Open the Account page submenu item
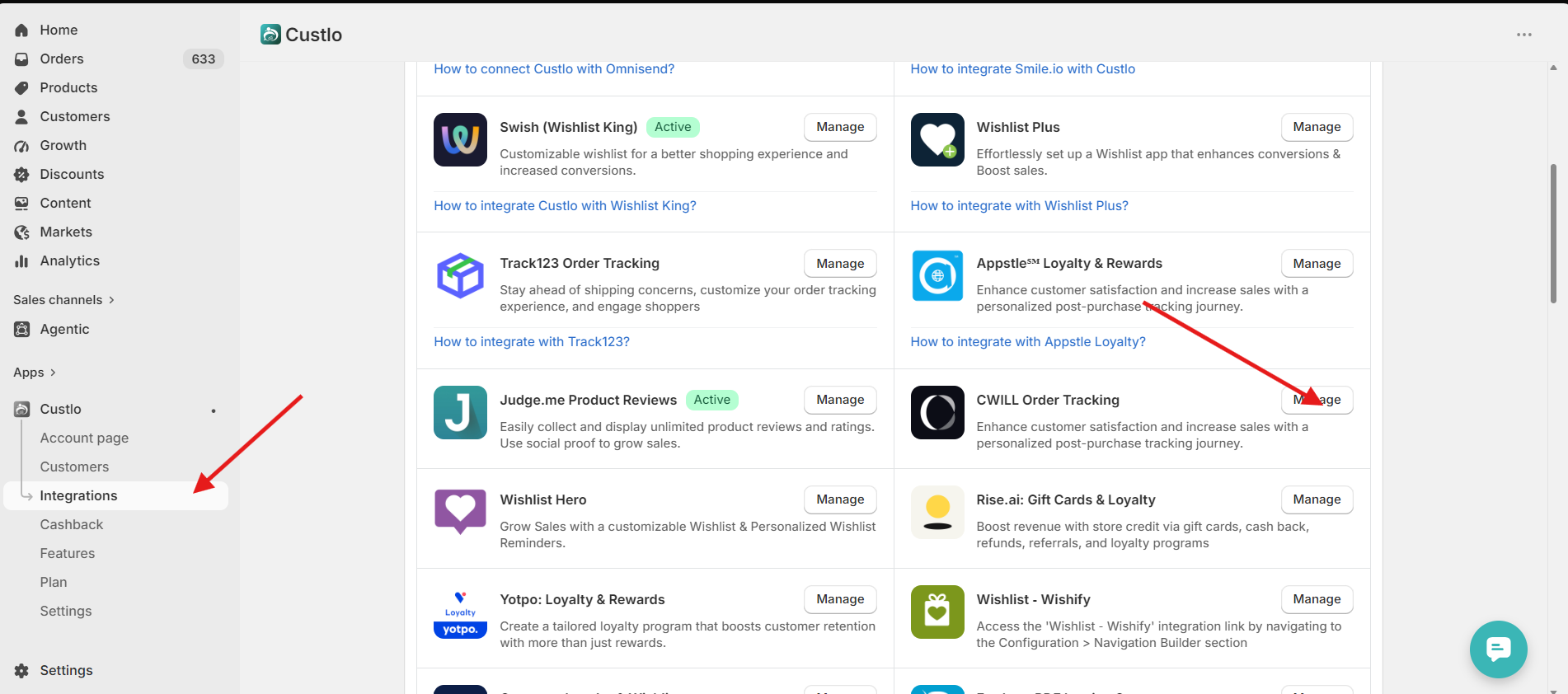 click(x=84, y=438)
